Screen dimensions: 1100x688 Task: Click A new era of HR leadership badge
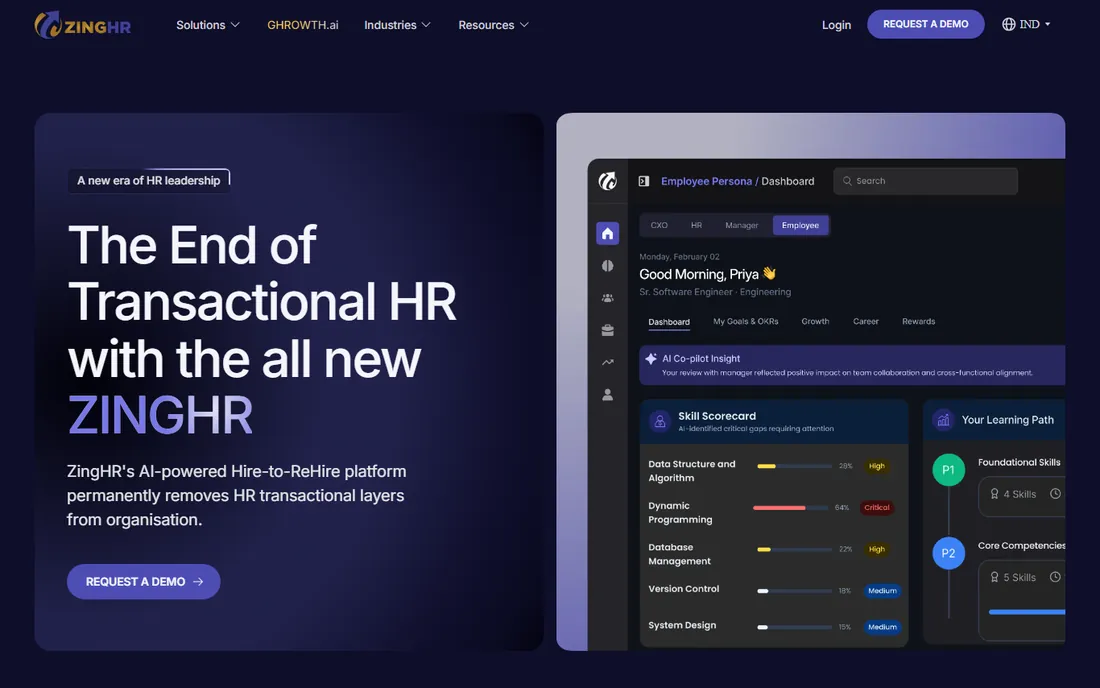(x=149, y=180)
